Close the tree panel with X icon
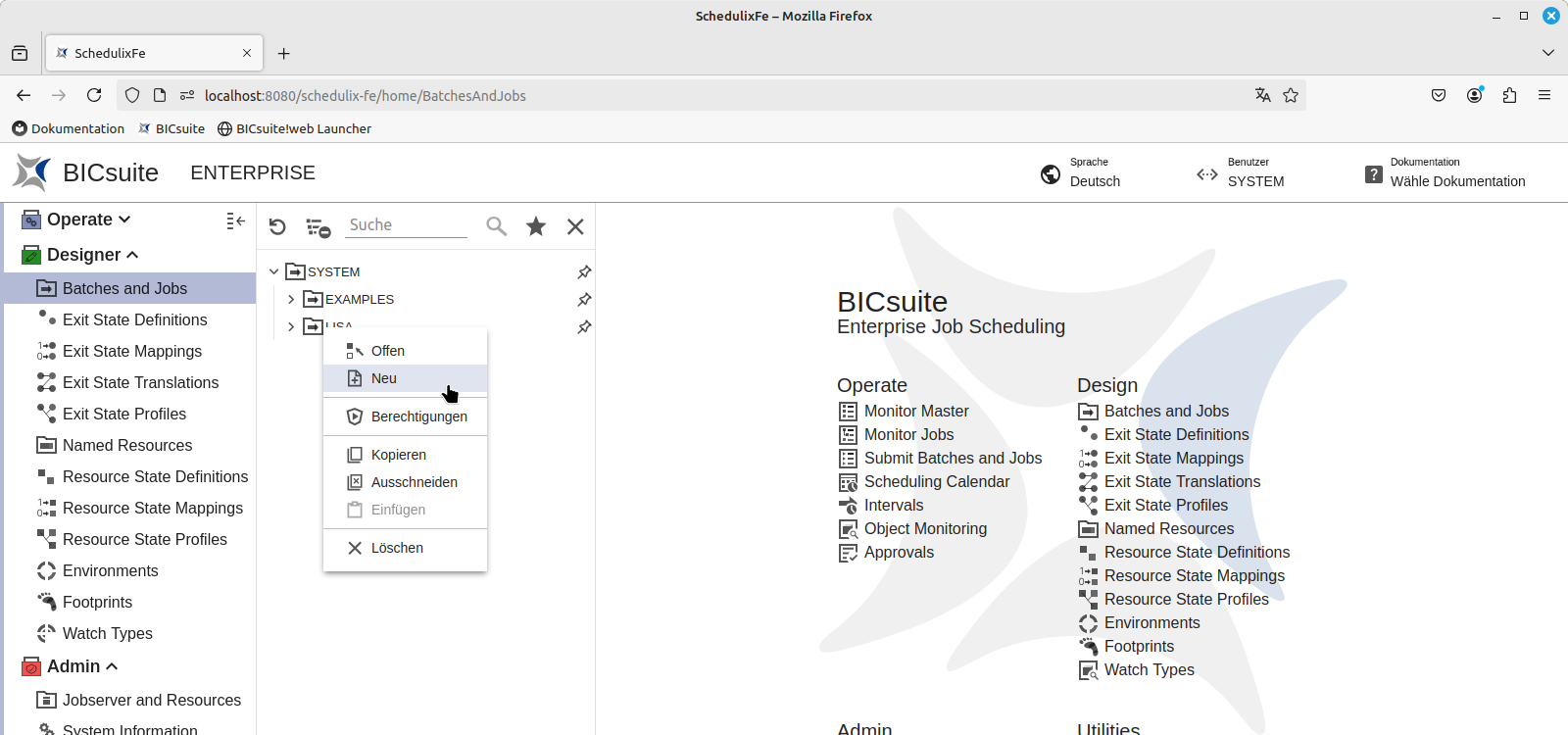1568x735 pixels. (x=575, y=226)
